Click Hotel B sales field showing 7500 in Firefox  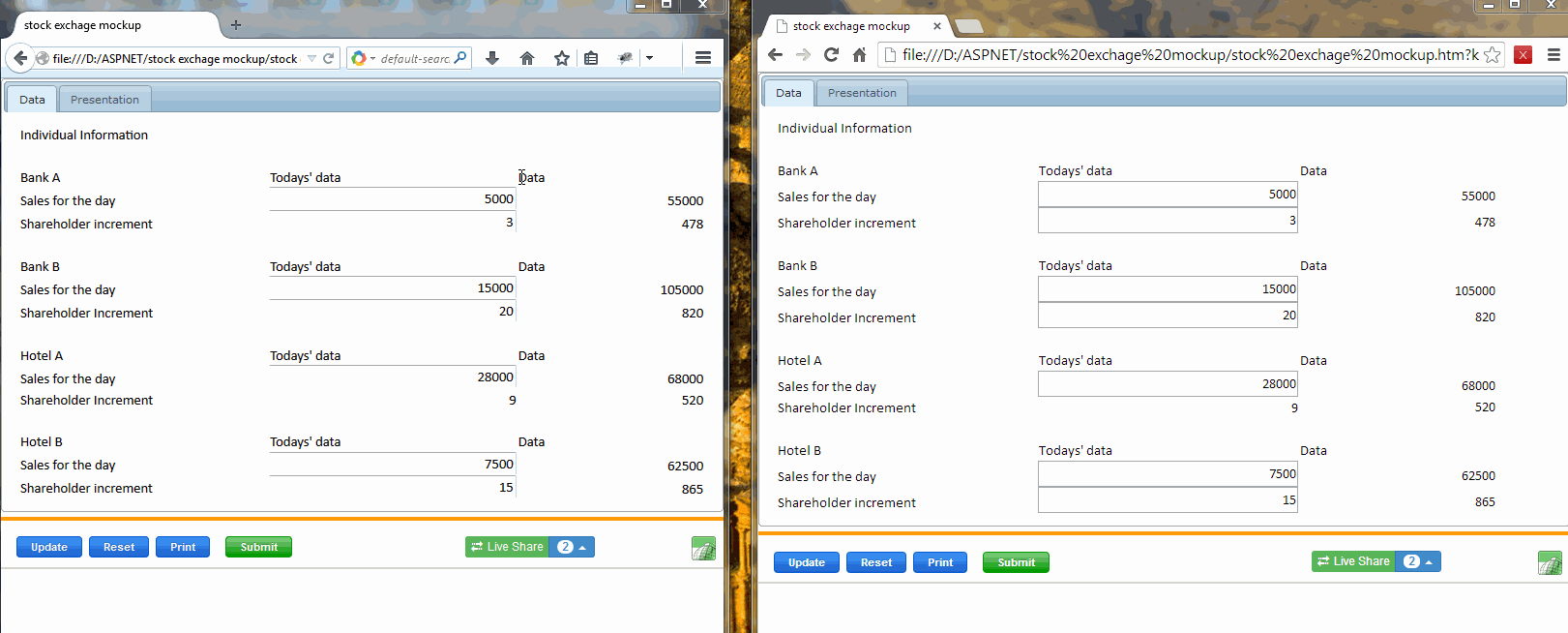[x=392, y=465]
